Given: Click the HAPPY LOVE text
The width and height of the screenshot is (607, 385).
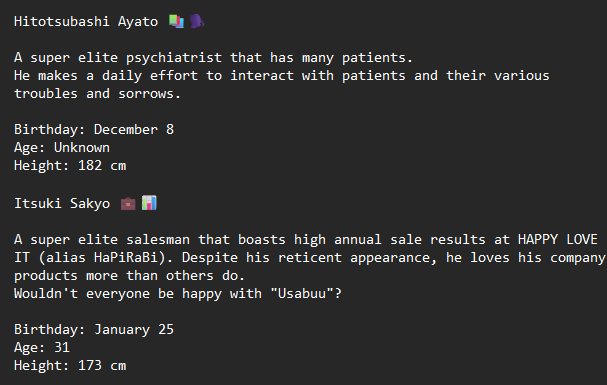Looking at the screenshot, I should tap(558, 240).
